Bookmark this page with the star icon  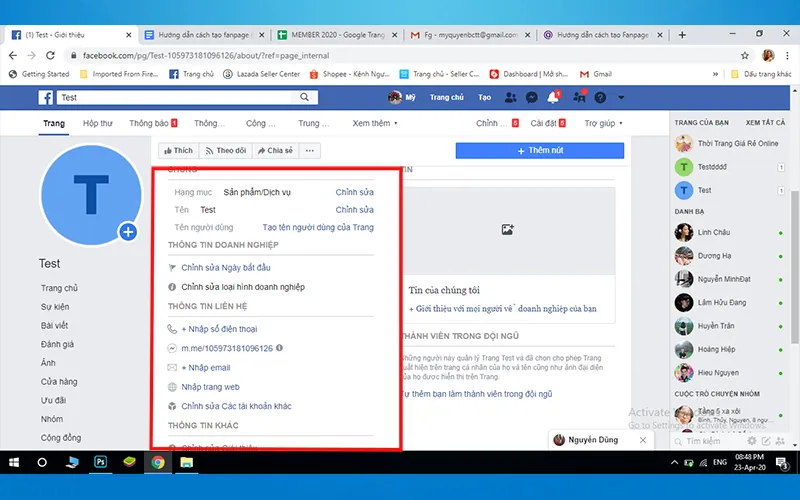[745, 55]
